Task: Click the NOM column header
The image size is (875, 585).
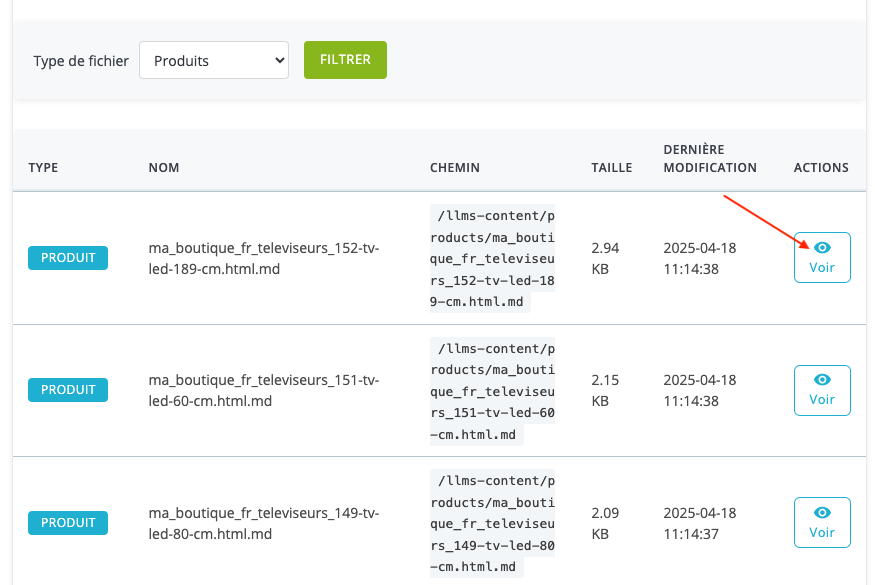Action: (164, 167)
